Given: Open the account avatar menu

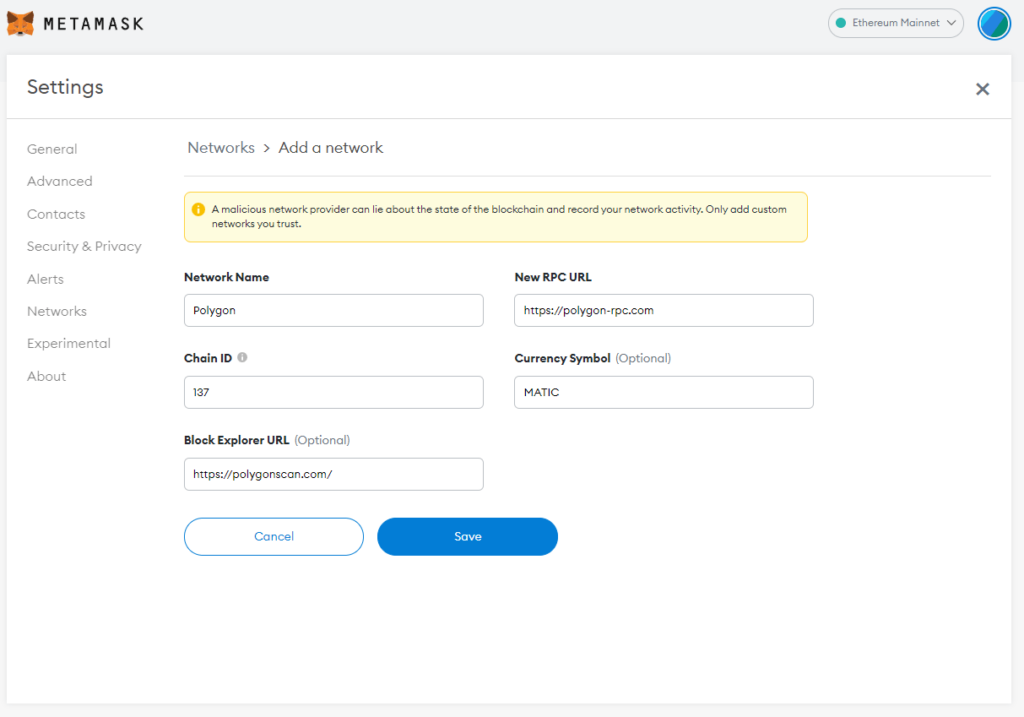Looking at the screenshot, I should tap(994, 24).
